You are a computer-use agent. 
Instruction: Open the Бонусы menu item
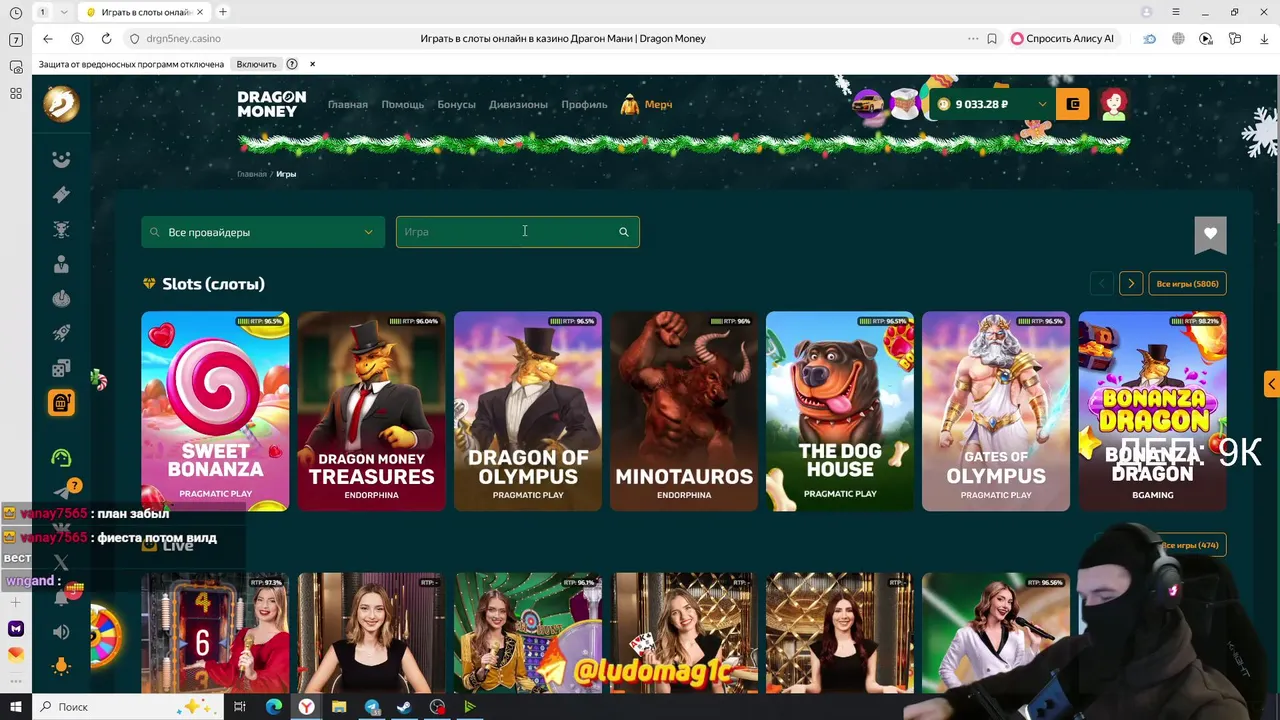(x=456, y=105)
